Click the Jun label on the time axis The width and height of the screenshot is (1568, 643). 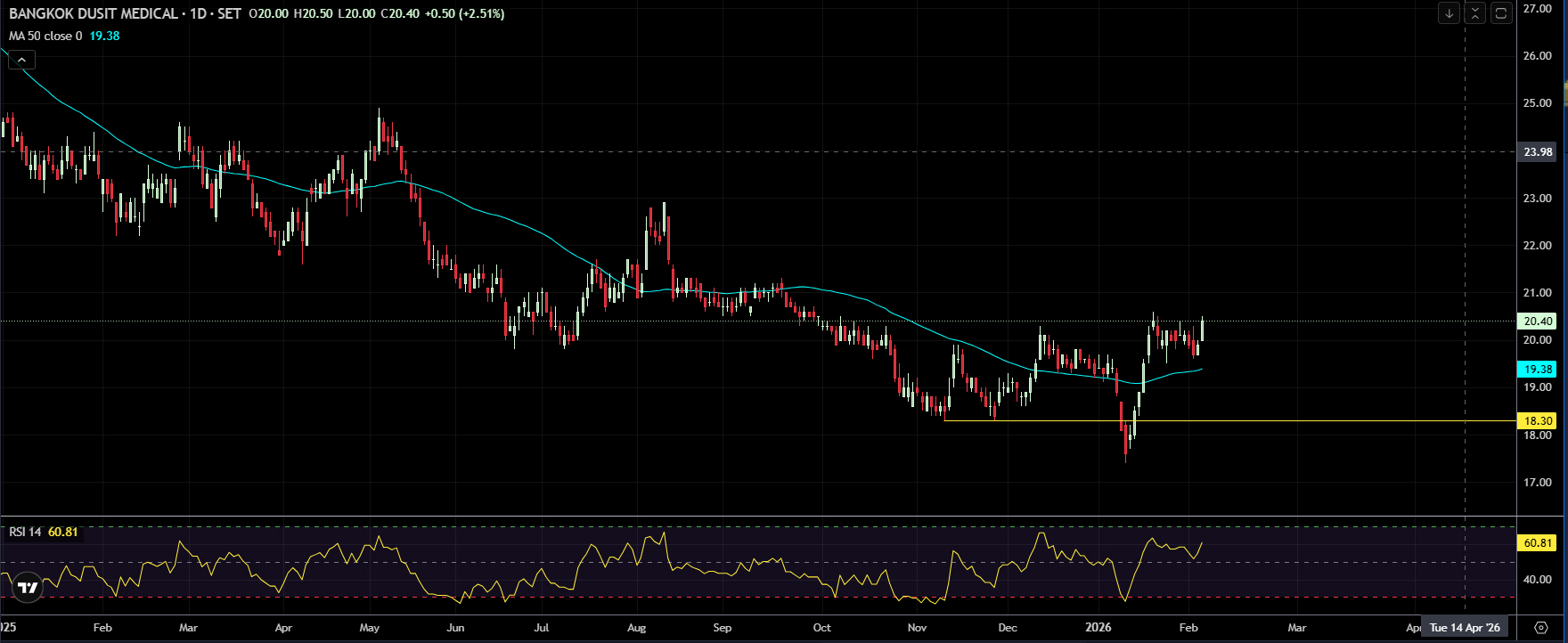coord(455,628)
